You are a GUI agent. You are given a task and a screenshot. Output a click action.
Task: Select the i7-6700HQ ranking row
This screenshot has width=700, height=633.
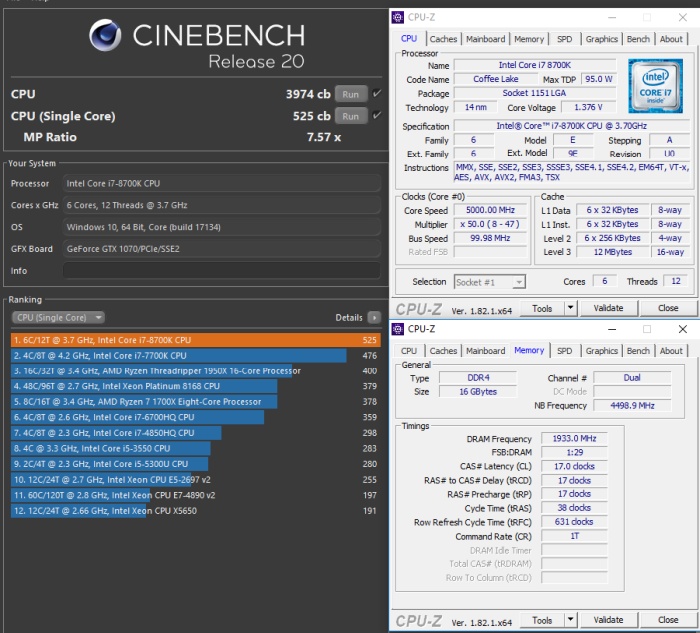coord(196,417)
